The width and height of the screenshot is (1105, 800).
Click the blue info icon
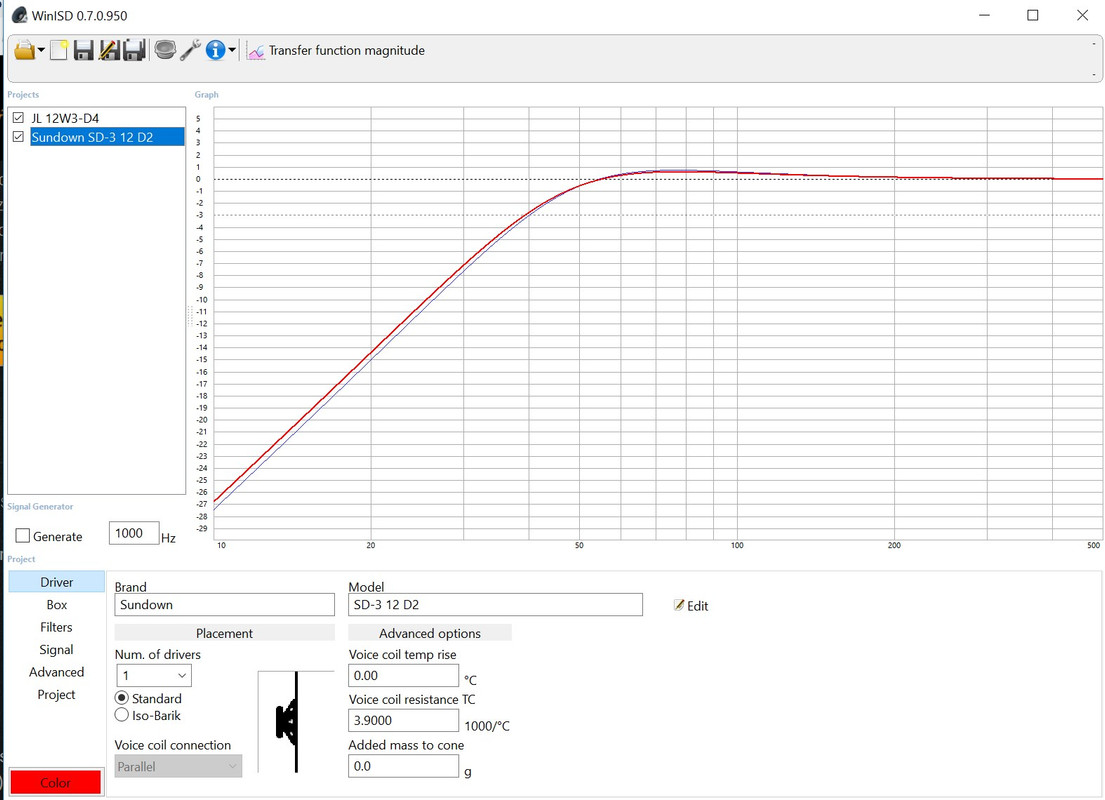216,50
